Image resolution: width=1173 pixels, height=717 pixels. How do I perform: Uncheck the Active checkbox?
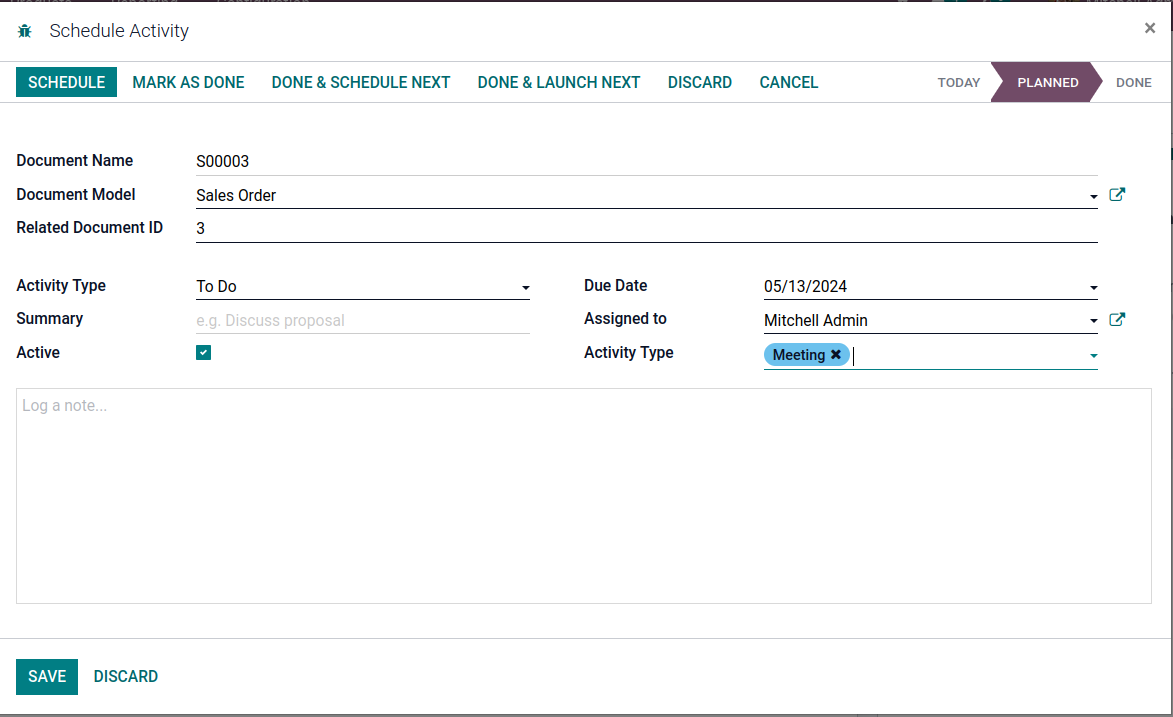[203, 353]
